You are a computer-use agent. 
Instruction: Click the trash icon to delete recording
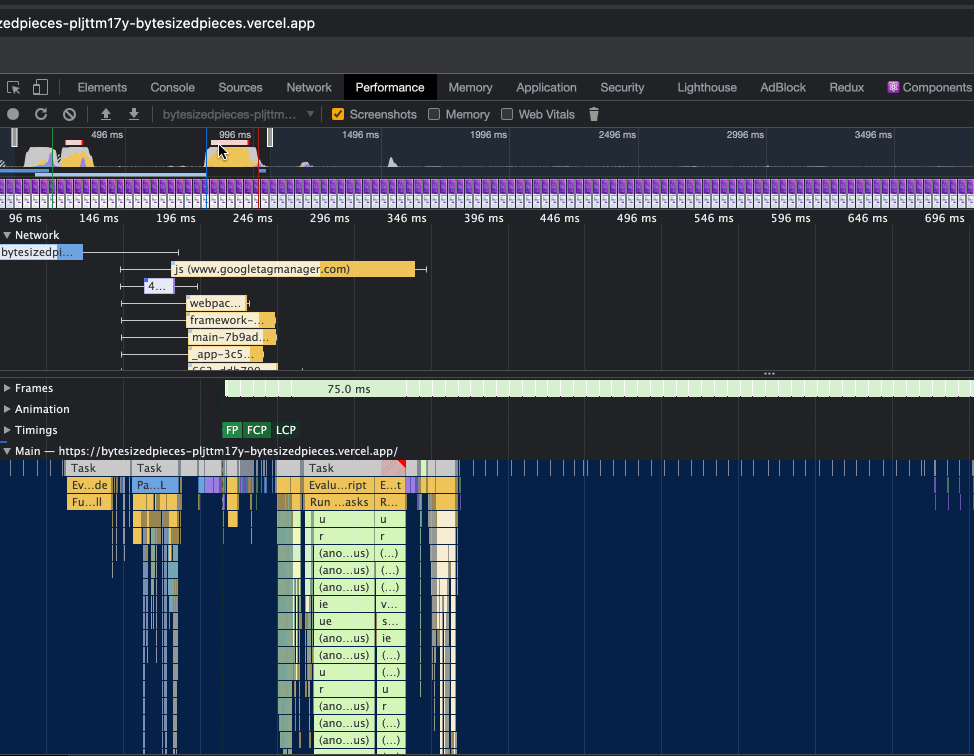coord(594,114)
